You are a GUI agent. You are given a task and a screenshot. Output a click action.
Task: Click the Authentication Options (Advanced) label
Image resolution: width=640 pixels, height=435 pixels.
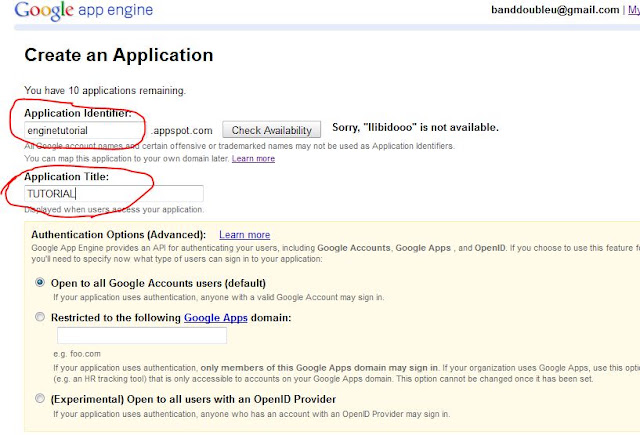(118, 235)
